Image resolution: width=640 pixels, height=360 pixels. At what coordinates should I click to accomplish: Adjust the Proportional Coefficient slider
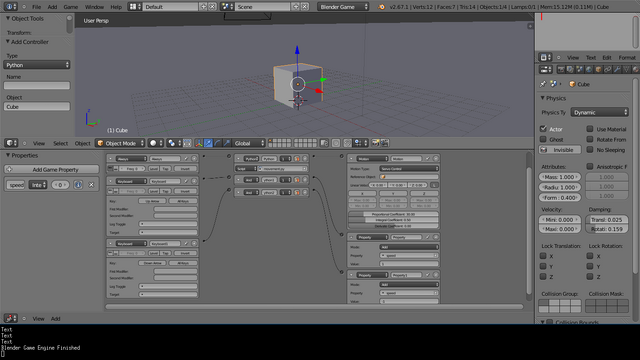coord(393,214)
